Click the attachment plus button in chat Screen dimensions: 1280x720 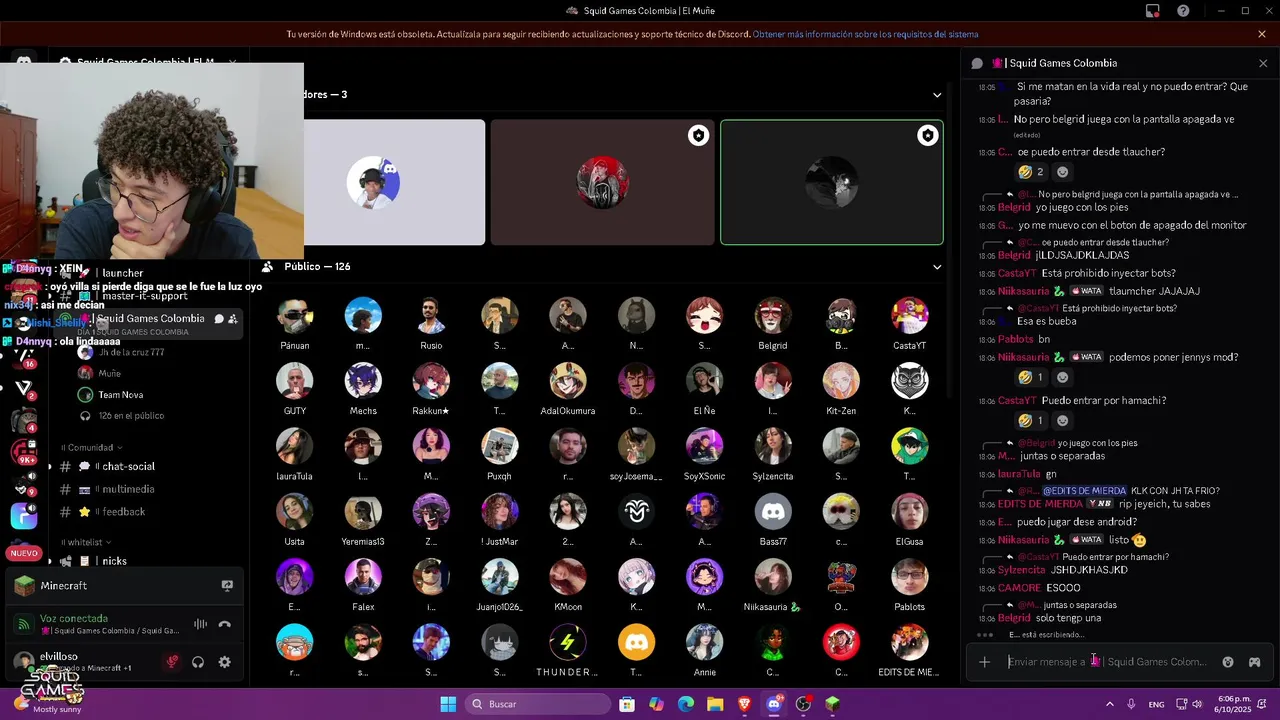tap(985, 662)
